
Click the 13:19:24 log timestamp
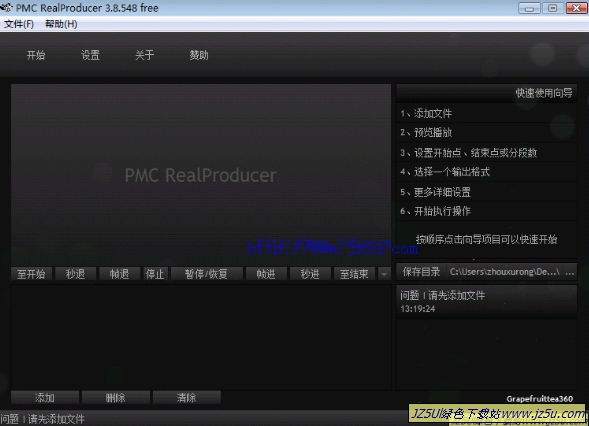(418, 309)
